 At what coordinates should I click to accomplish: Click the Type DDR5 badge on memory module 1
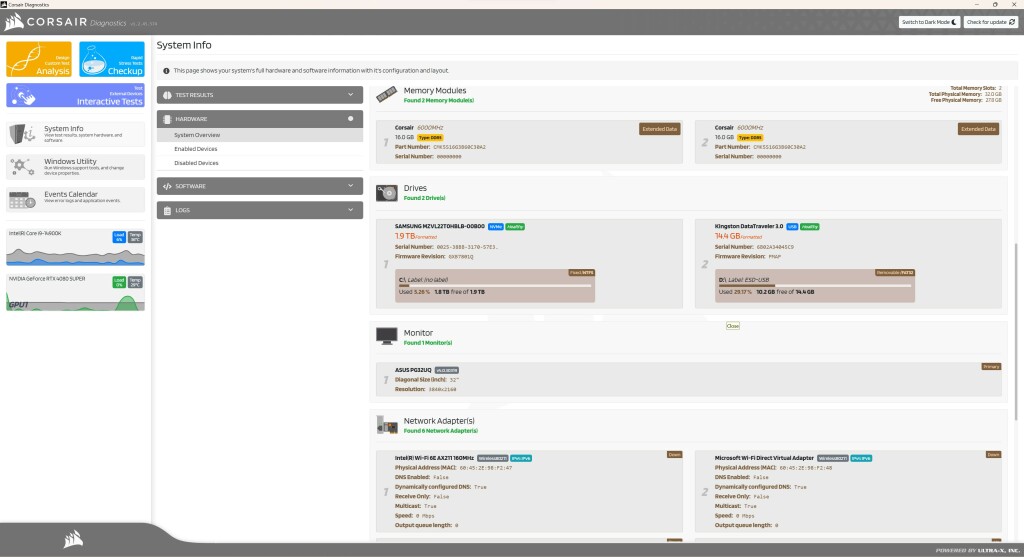coord(430,138)
